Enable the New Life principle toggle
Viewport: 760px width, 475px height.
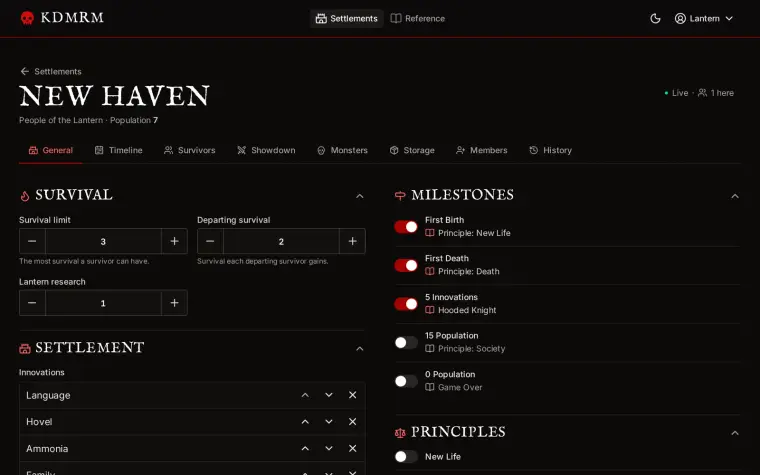(x=406, y=456)
